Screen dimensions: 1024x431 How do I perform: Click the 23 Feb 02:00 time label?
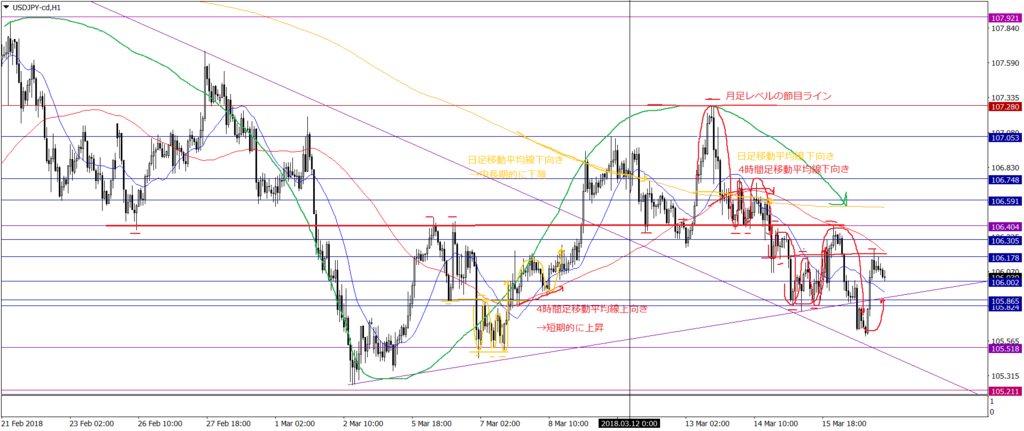coord(93,423)
